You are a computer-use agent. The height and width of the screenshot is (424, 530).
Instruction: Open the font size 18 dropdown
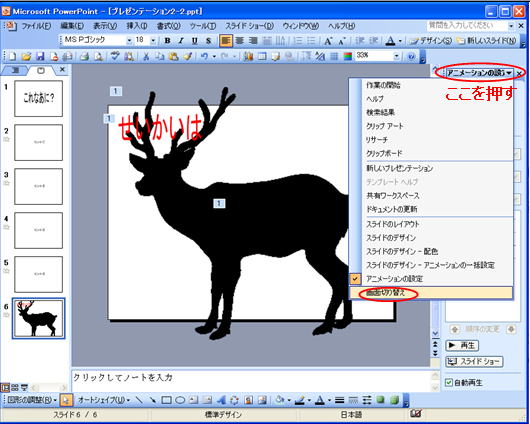153,41
